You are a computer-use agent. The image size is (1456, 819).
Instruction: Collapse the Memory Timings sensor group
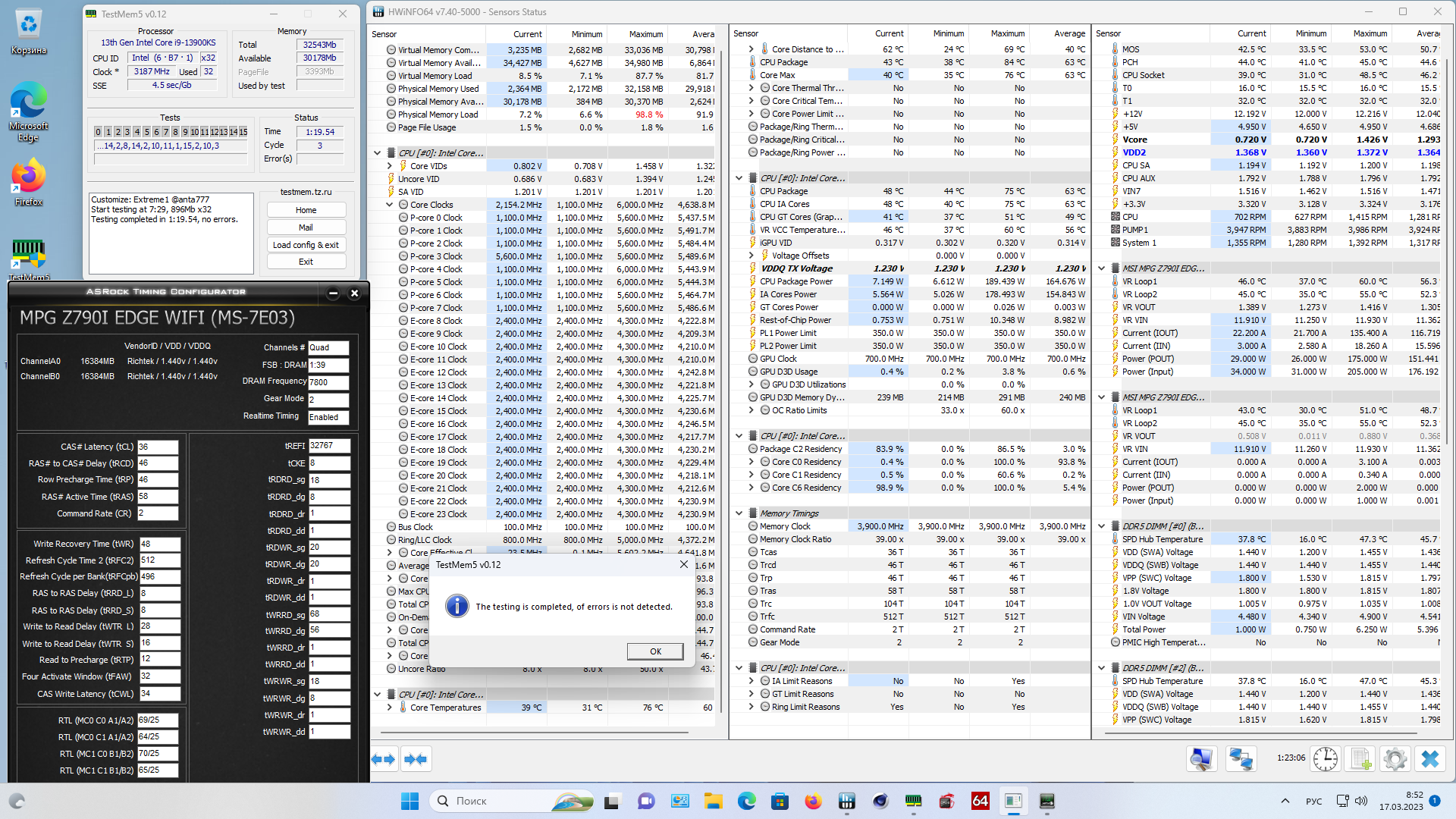point(739,513)
